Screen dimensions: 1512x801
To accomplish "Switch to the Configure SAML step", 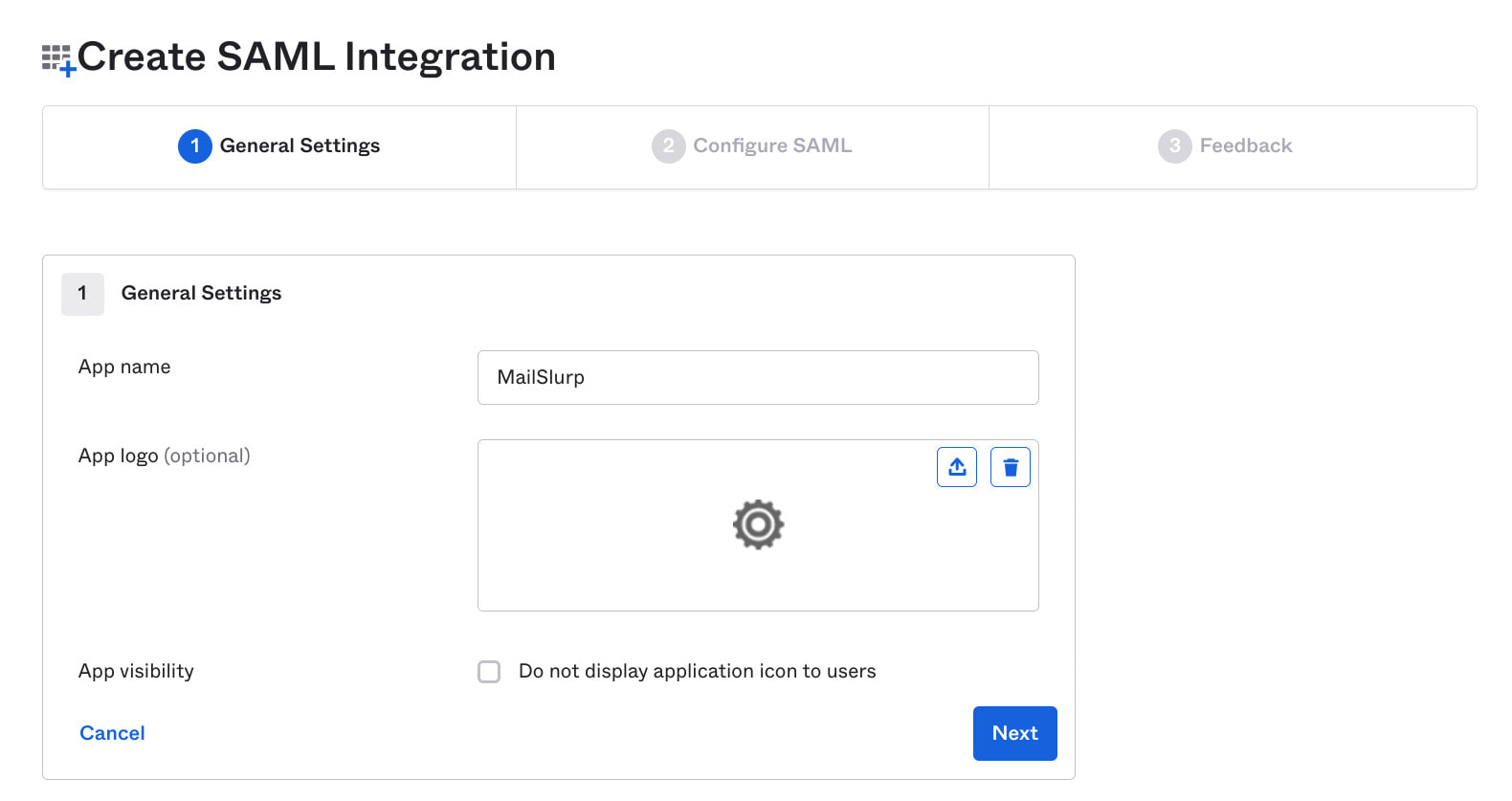I will click(x=771, y=146).
